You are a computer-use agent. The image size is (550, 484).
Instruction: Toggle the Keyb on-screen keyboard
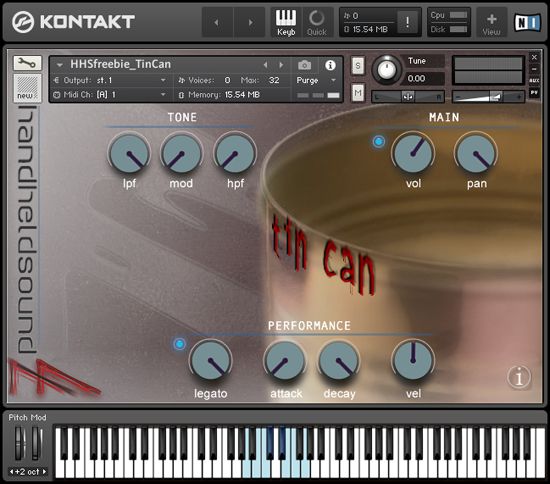click(x=286, y=22)
